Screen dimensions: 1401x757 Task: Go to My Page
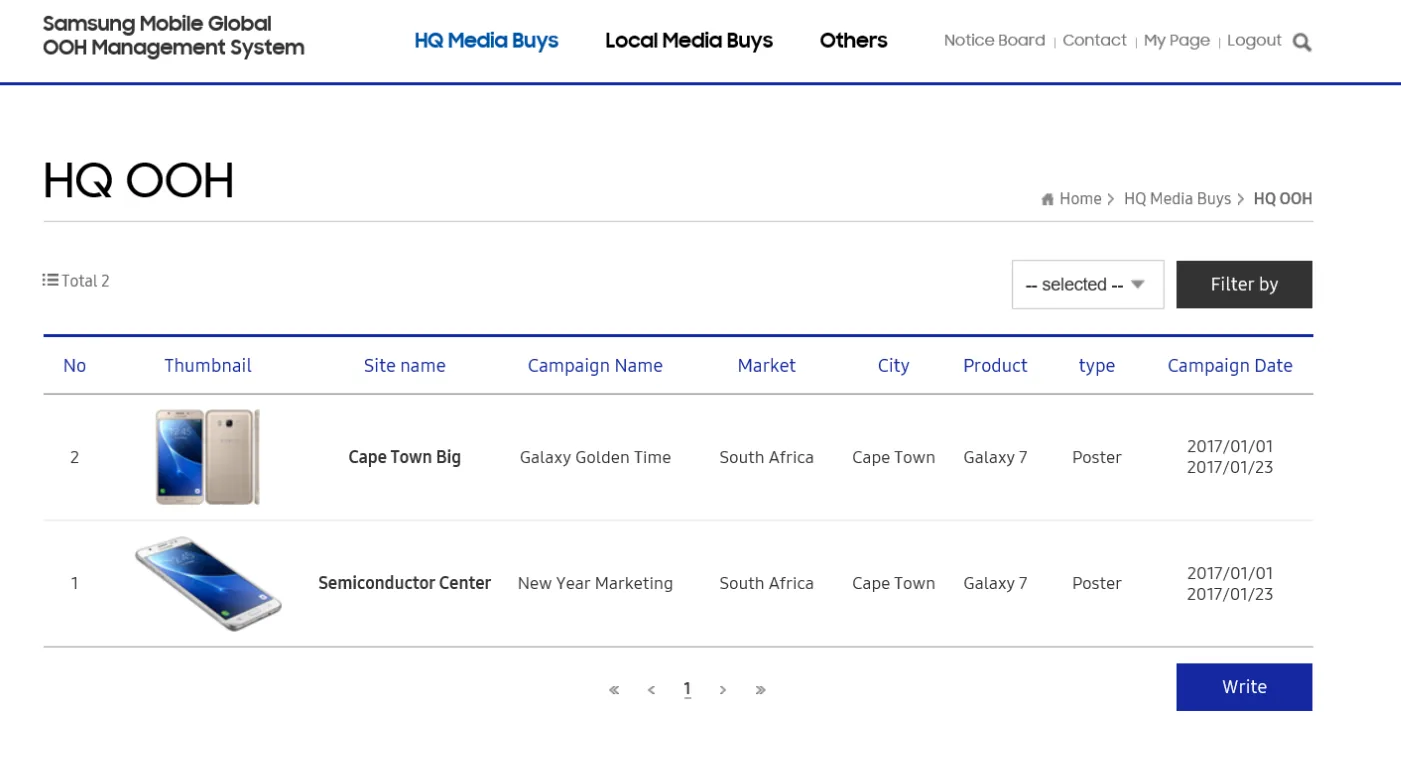tap(1176, 41)
